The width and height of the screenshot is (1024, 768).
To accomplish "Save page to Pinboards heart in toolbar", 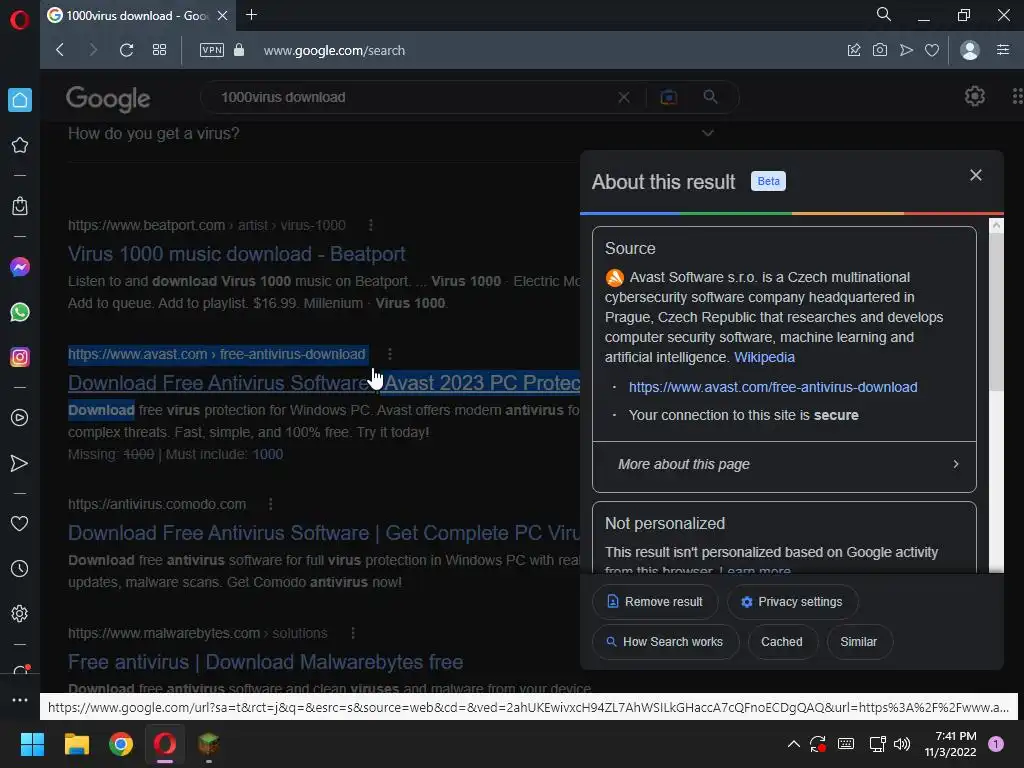I will 932,50.
